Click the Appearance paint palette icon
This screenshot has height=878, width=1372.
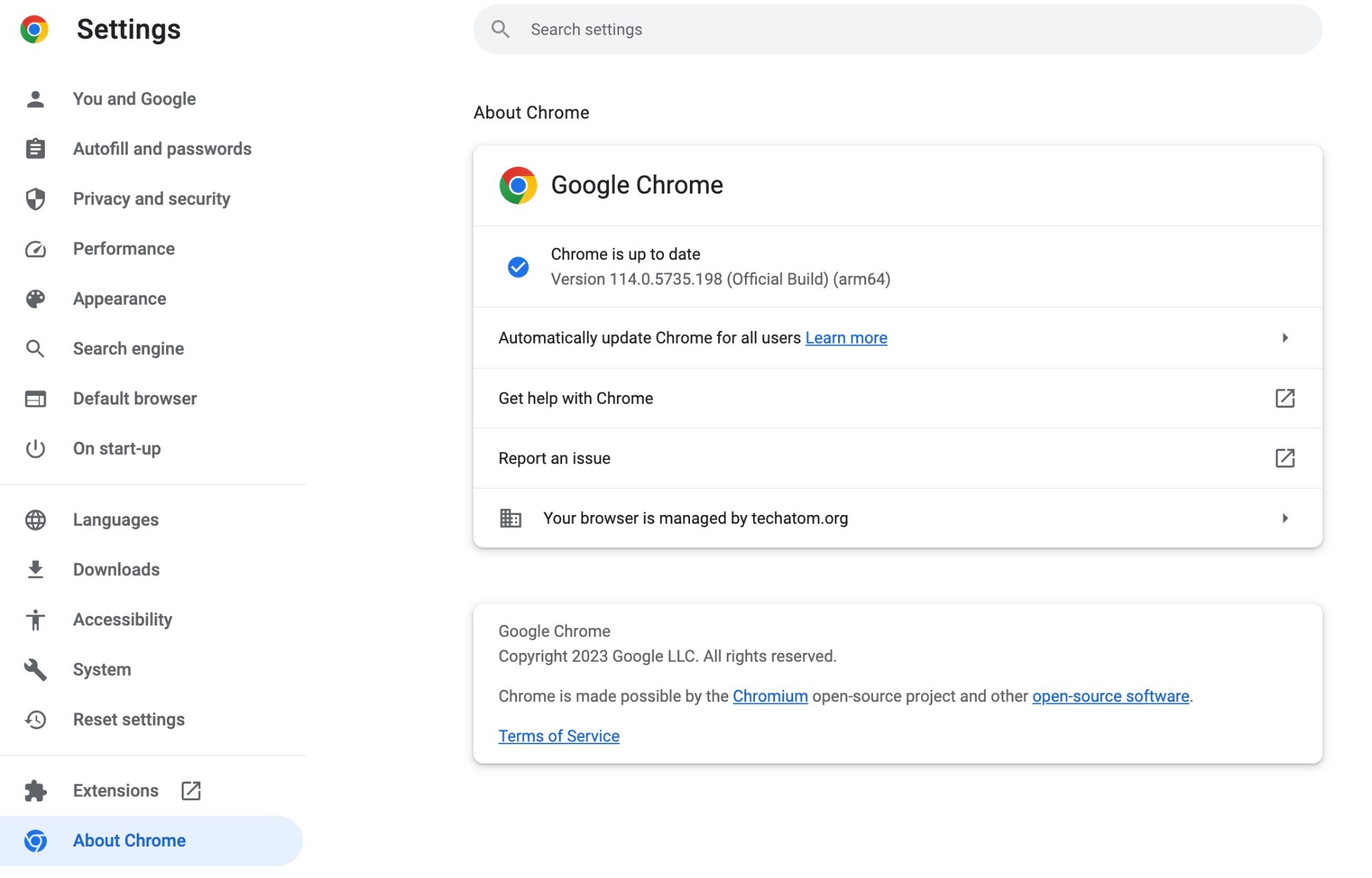tap(35, 298)
